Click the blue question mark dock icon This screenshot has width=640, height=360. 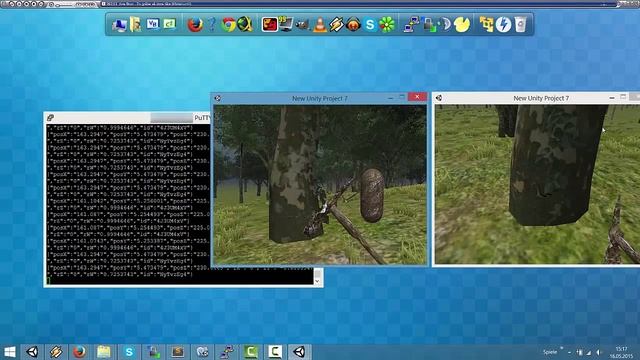212,24
